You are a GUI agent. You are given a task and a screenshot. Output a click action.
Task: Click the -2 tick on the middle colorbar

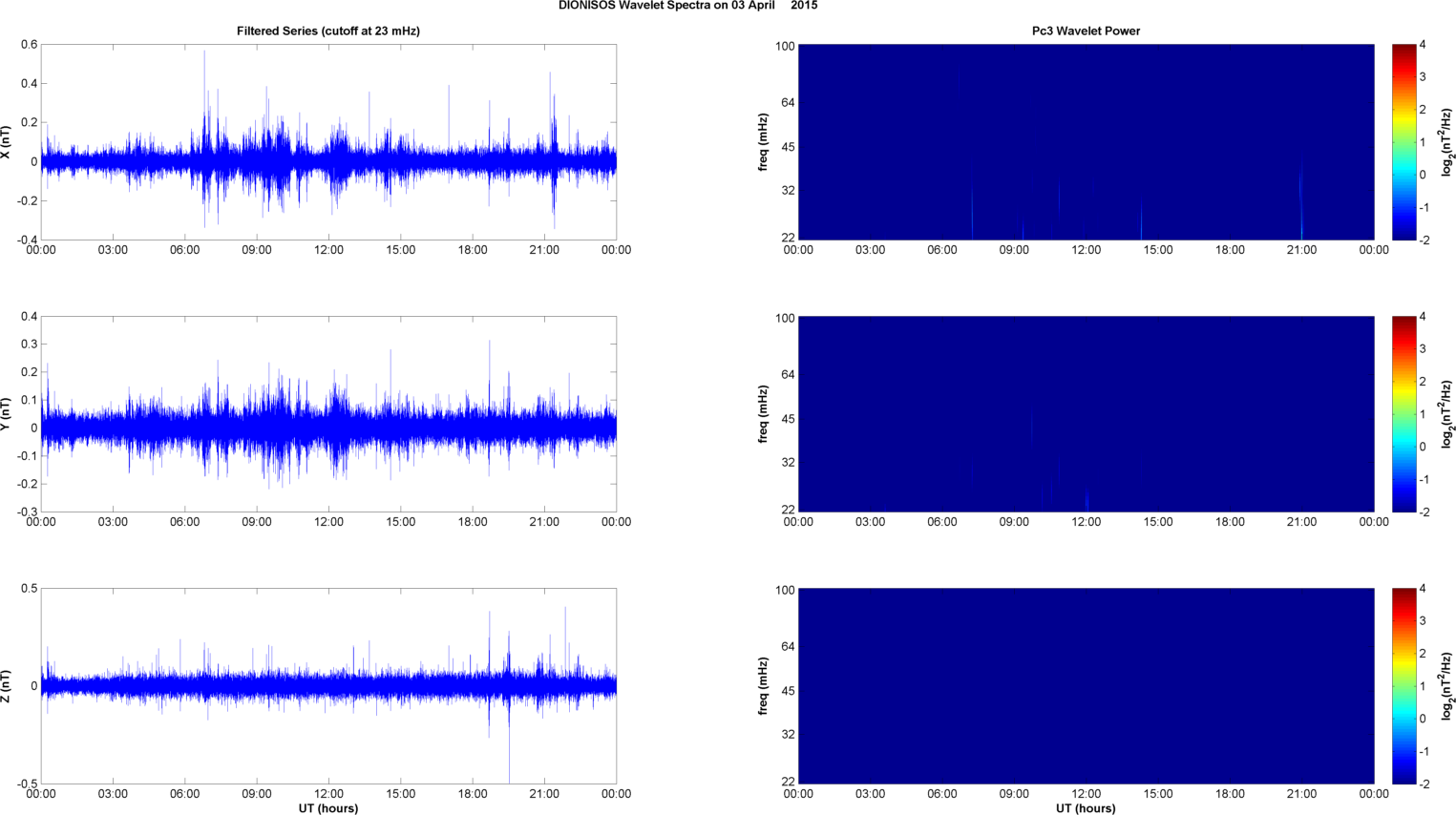tap(1423, 512)
